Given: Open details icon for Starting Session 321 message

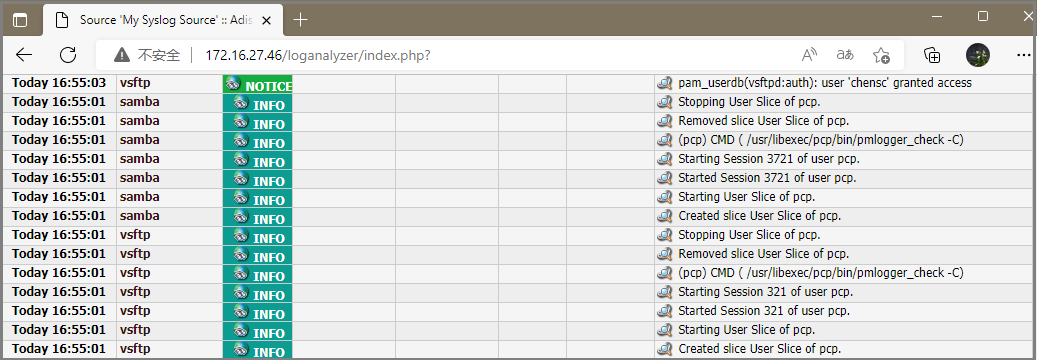Looking at the screenshot, I should pyautogui.click(x=664, y=292).
